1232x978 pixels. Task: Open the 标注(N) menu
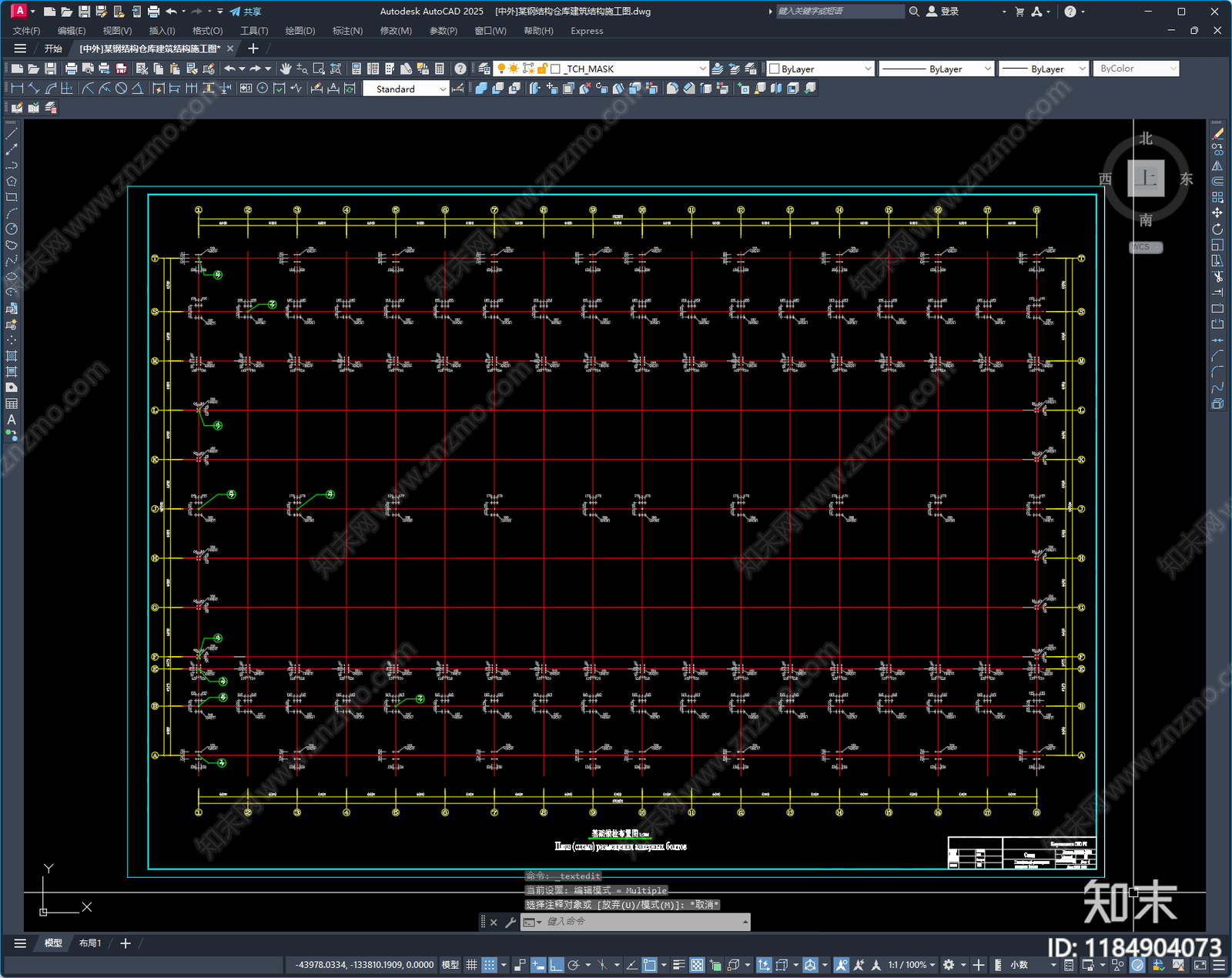[347, 31]
